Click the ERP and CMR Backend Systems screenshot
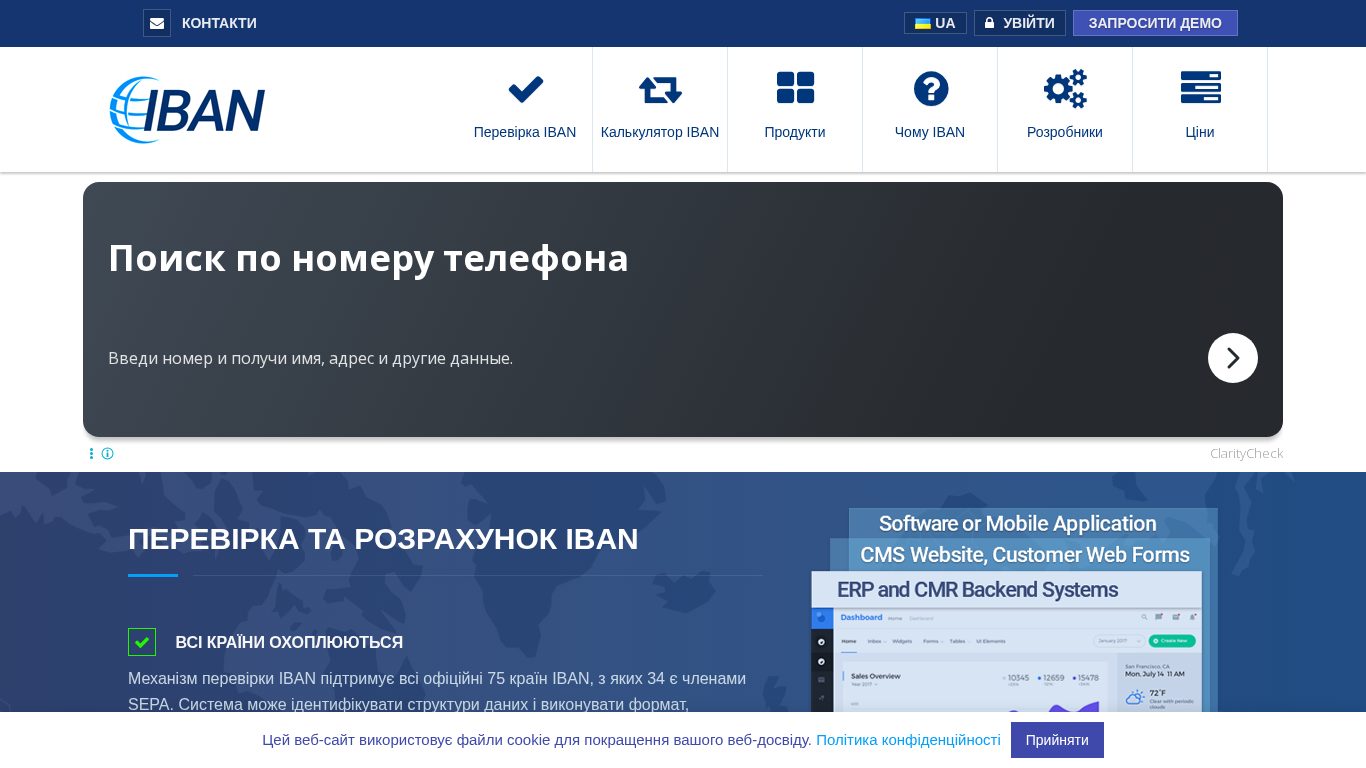Image resolution: width=1366 pixels, height=768 pixels. point(1006,642)
